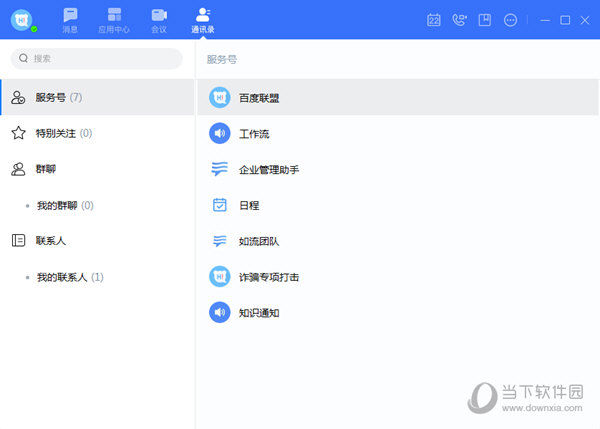Open 知识通知 service account
Screen dimensions: 600x429
(398, 313)
